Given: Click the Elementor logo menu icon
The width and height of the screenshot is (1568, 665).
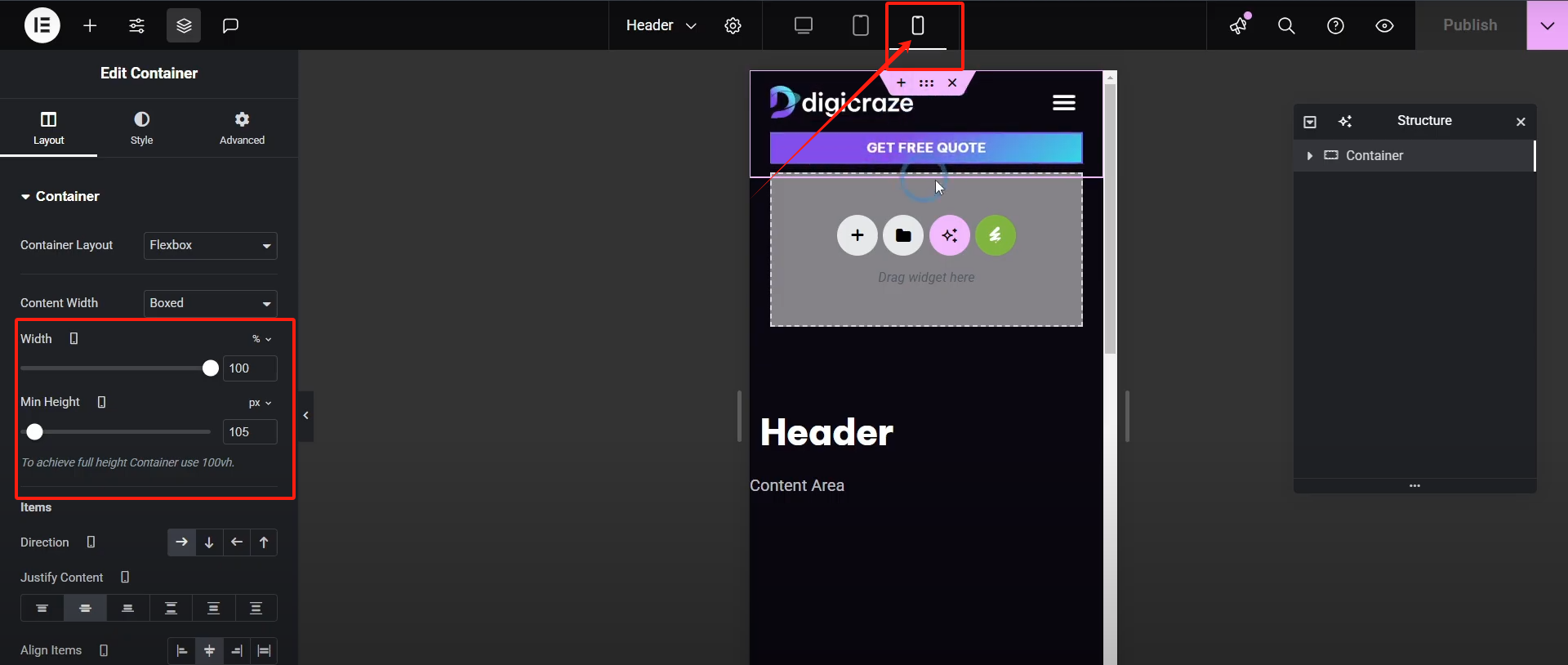Looking at the screenshot, I should click(x=42, y=25).
